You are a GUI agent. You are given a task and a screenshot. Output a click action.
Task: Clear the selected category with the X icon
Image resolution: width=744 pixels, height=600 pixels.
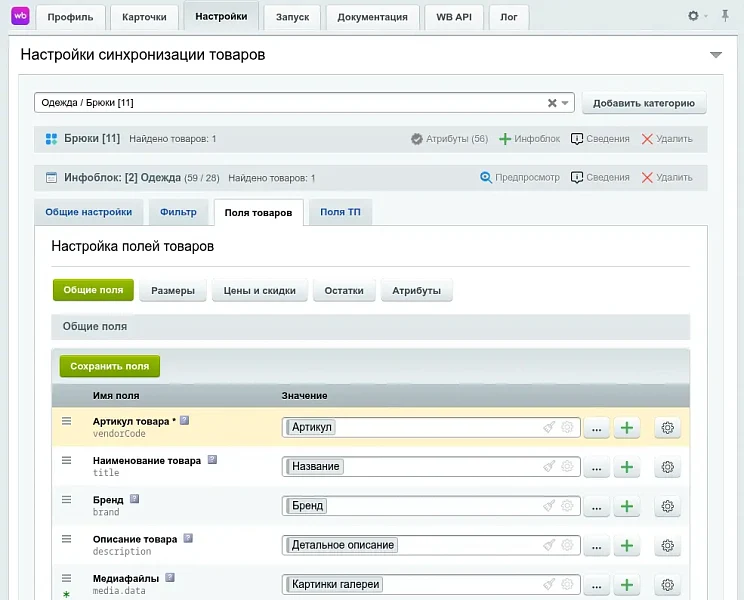(552, 103)
